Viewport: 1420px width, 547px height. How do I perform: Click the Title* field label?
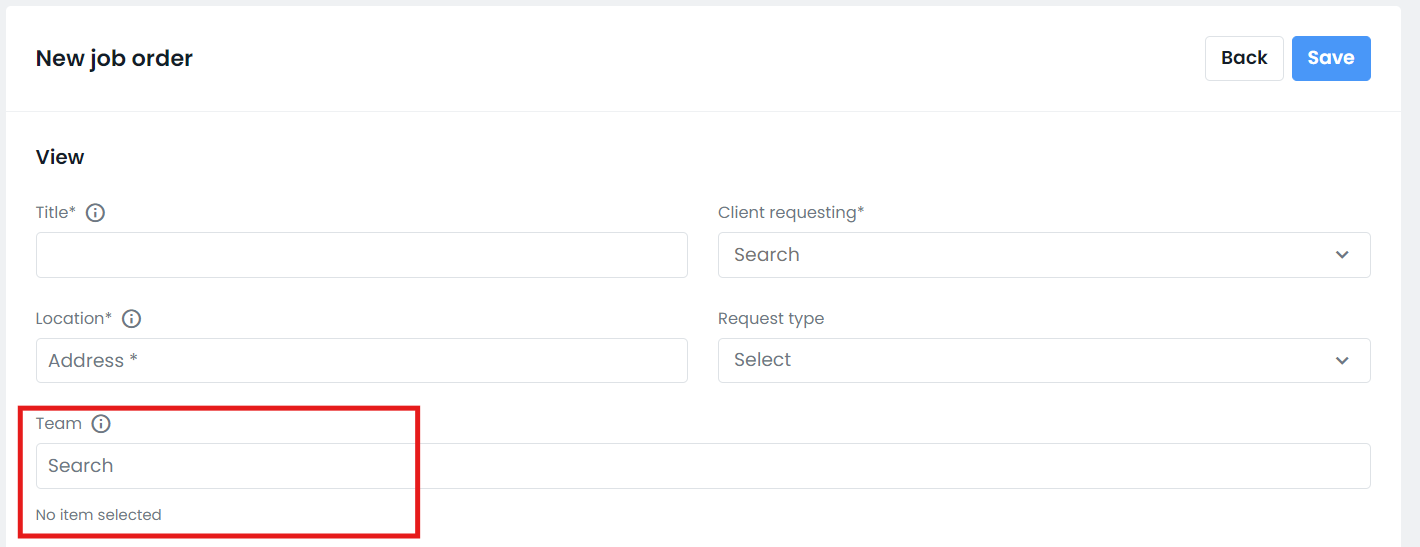coord(56,212)
